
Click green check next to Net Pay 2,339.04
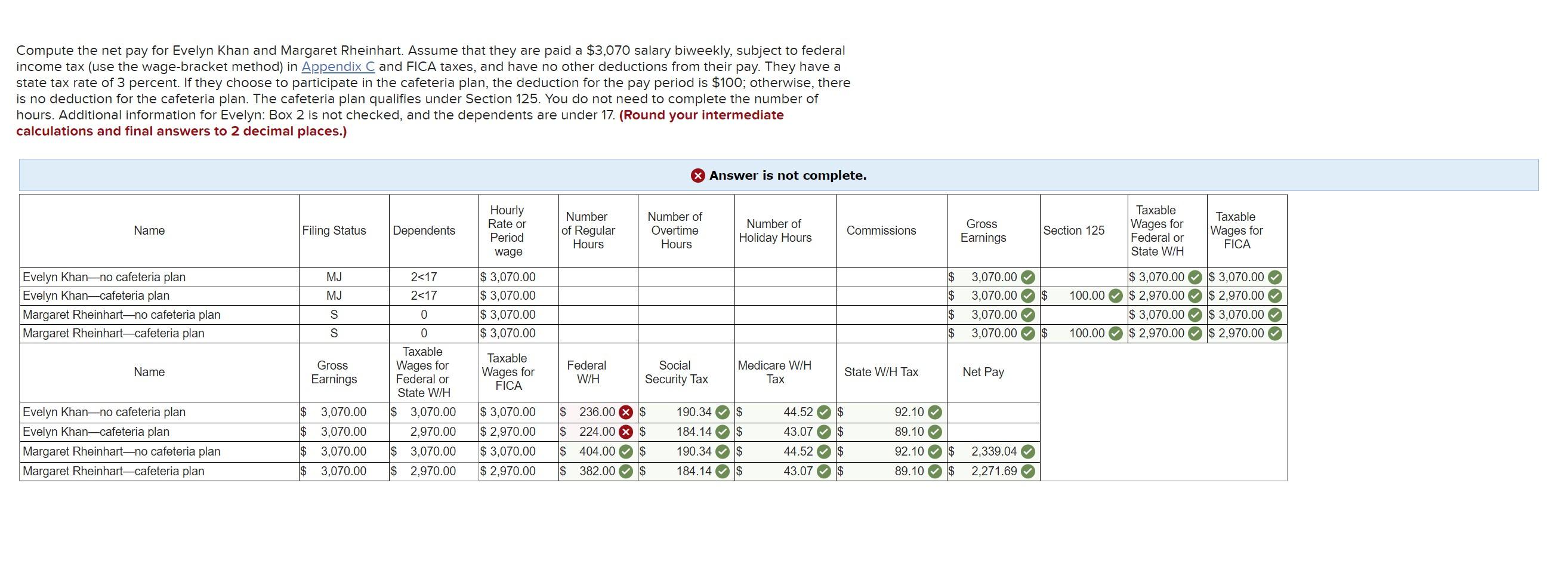pos(1027,451)
